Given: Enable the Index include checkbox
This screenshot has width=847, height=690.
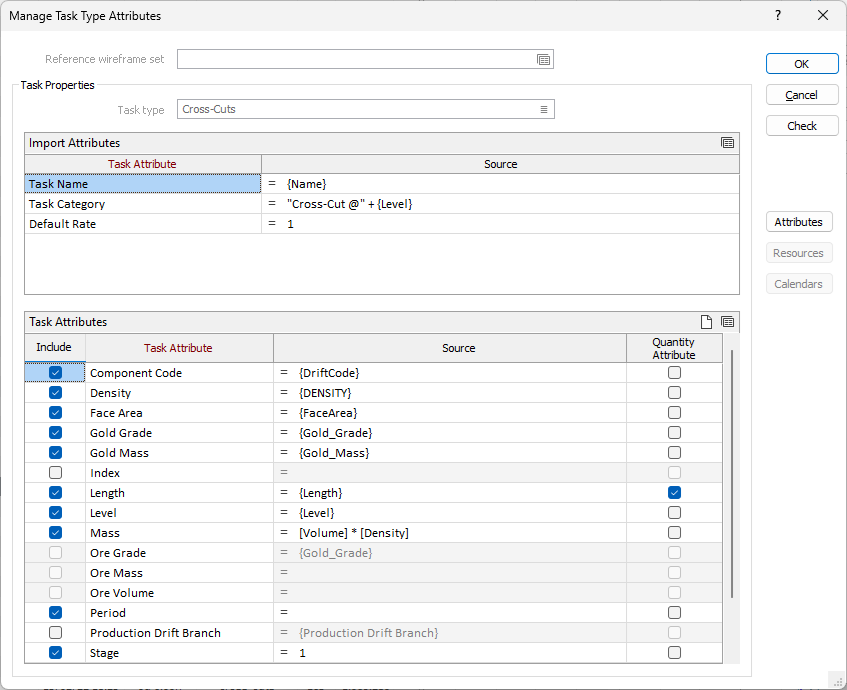Looking at the screenshot, I should (x=55, y=473).
